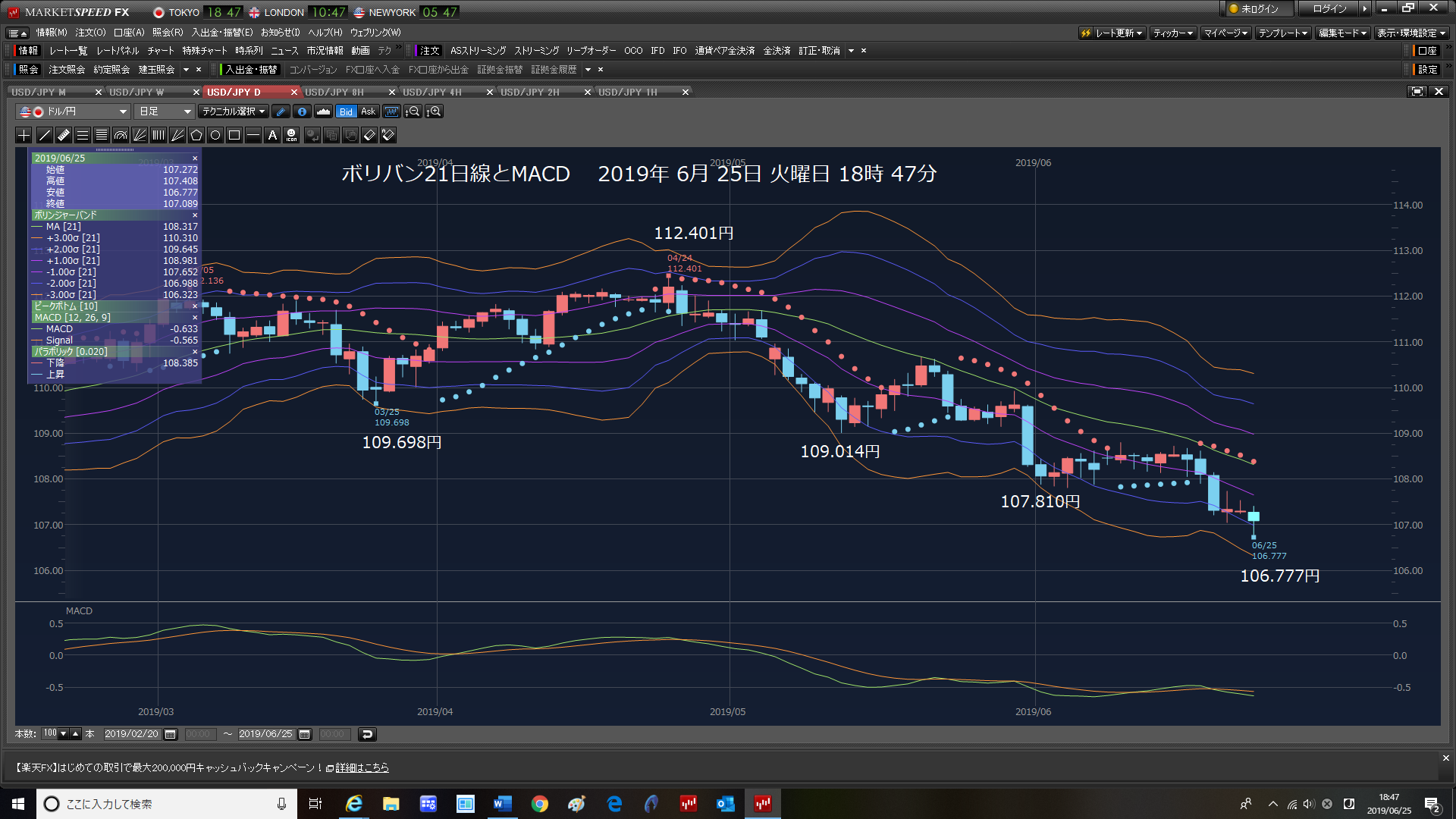Expand the 編集モード dropdown
This screenshot has width=1456, height=819.
coord(1342,33)
